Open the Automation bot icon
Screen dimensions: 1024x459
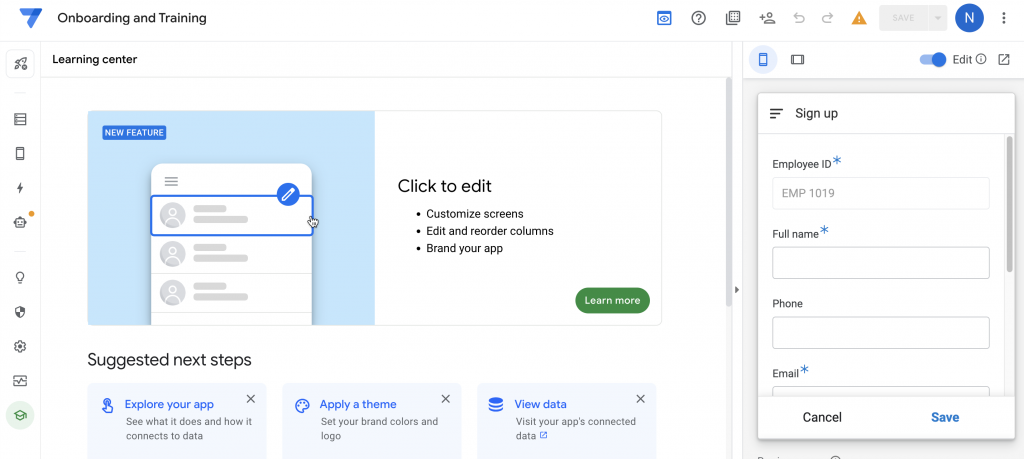click(20, 222)
